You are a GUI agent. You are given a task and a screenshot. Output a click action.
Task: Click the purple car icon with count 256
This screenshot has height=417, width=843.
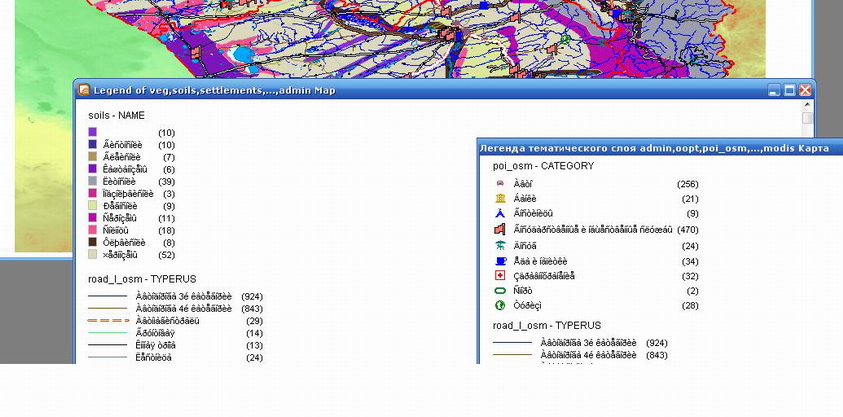500,184
